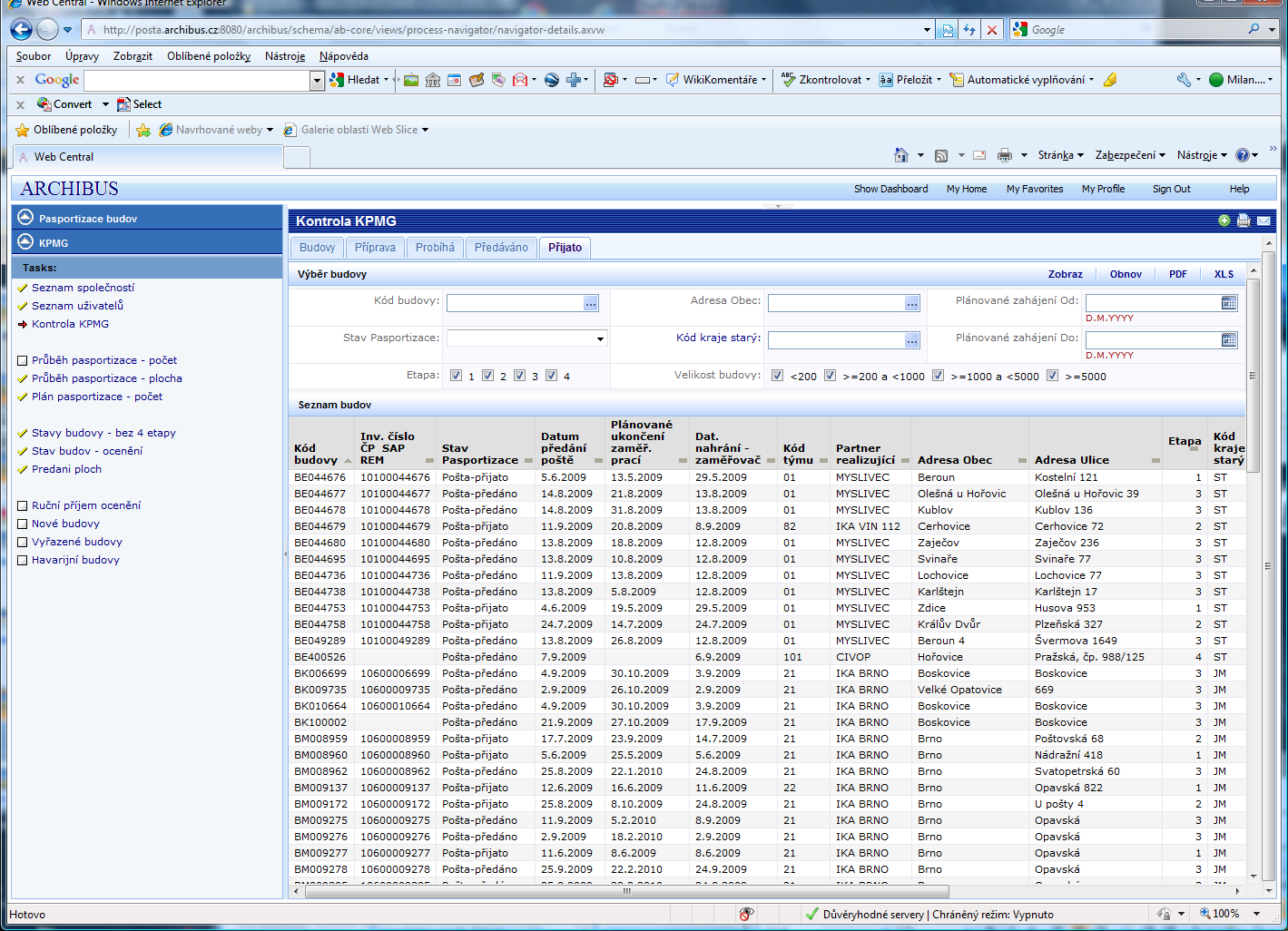Image resolution: width=1288 pixels, height=931 pixels.
Task: Open address bar history dropdown arrow
Action: tap(927, 30)
